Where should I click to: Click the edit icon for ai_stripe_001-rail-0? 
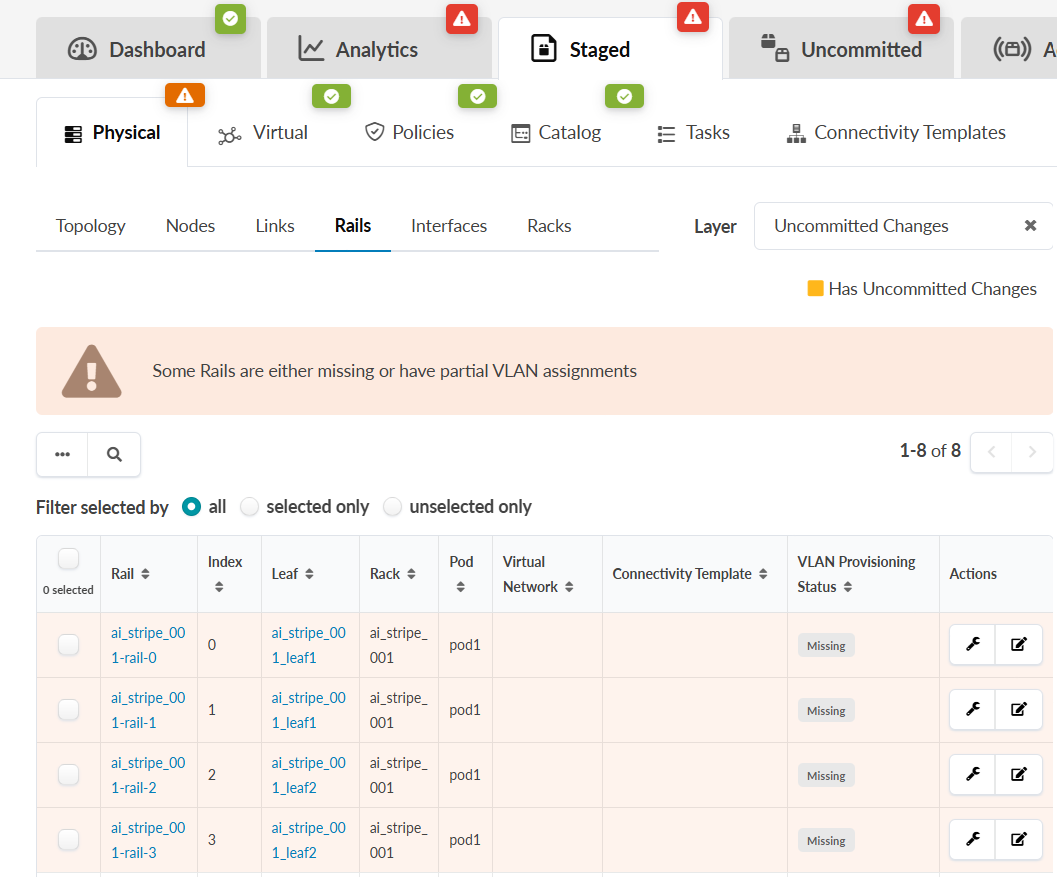[1019, 644]
